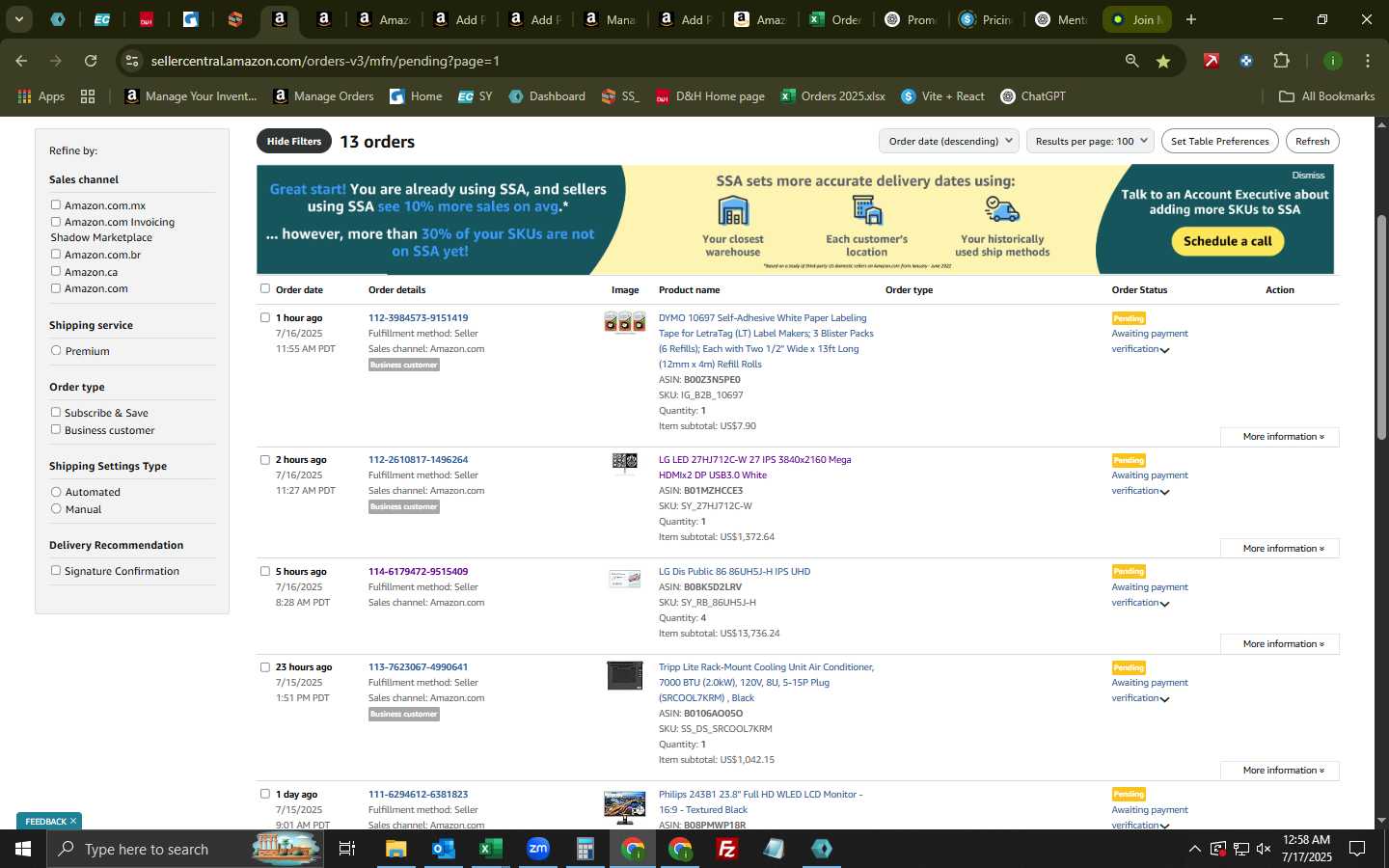Open Zoom from the taskbar
1389x868 pixels.
pyautogui.click(x=537, y=849)
